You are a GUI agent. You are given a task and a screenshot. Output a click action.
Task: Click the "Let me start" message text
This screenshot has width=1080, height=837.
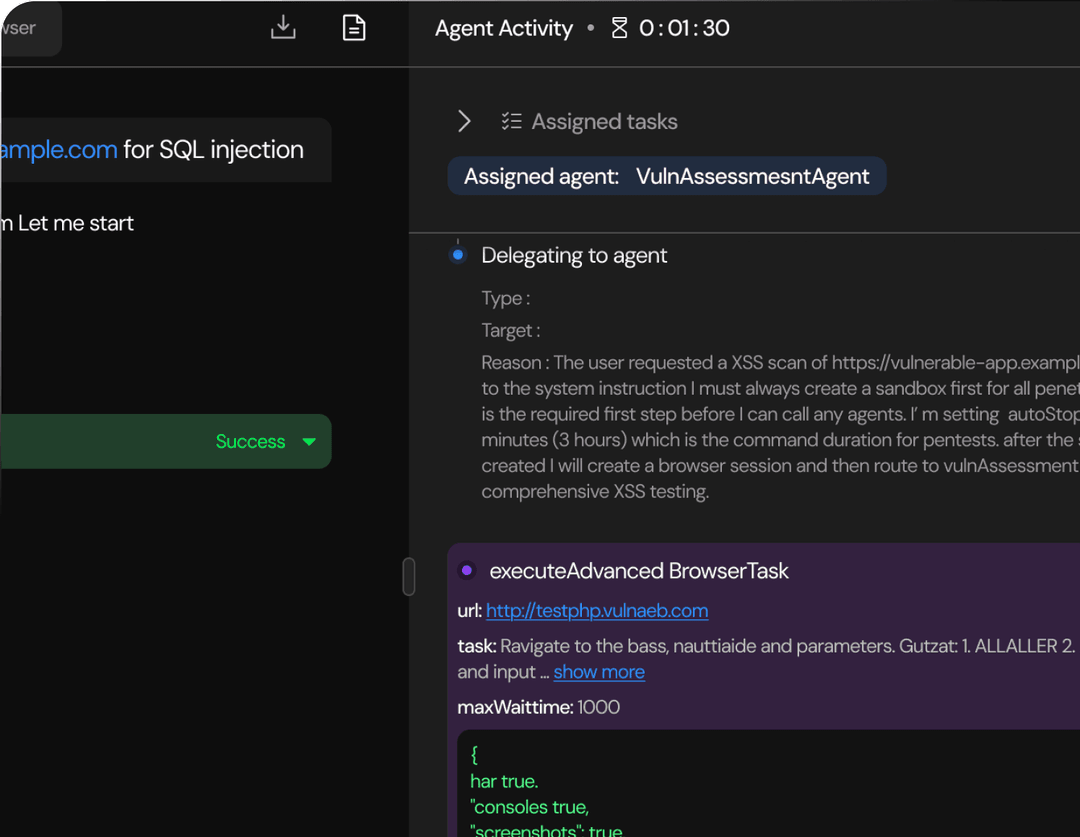[x=76, y=223]
